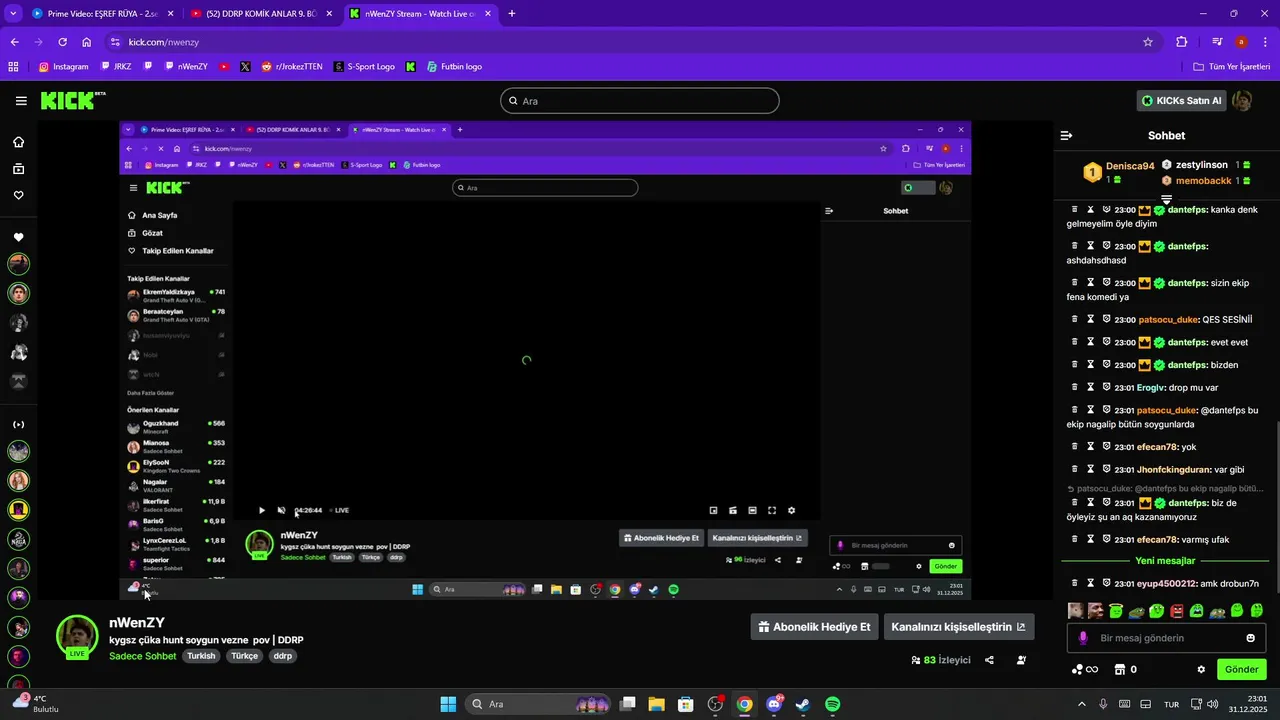Open the Instagram bookmark
The width and height of the screenshot is (1280, 720).
[x=64, y=67]
